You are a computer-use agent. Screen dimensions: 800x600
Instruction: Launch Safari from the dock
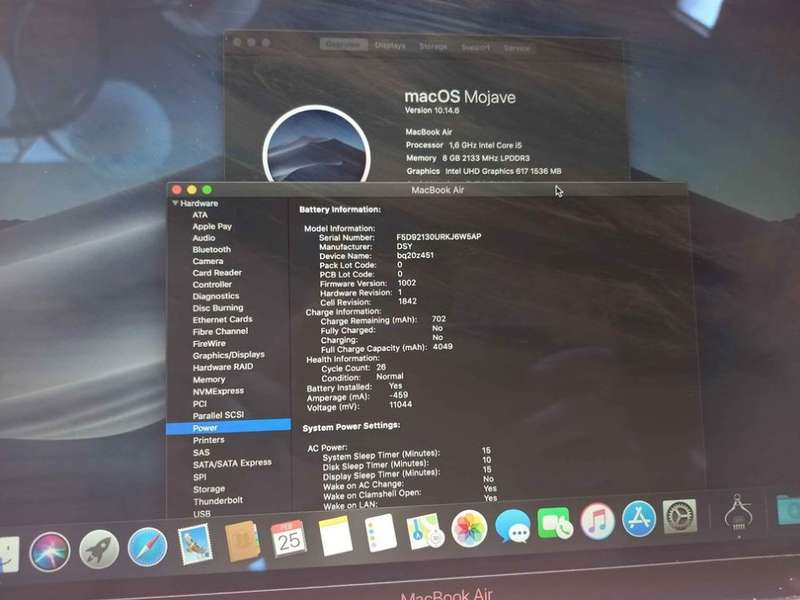click(147, 547)
